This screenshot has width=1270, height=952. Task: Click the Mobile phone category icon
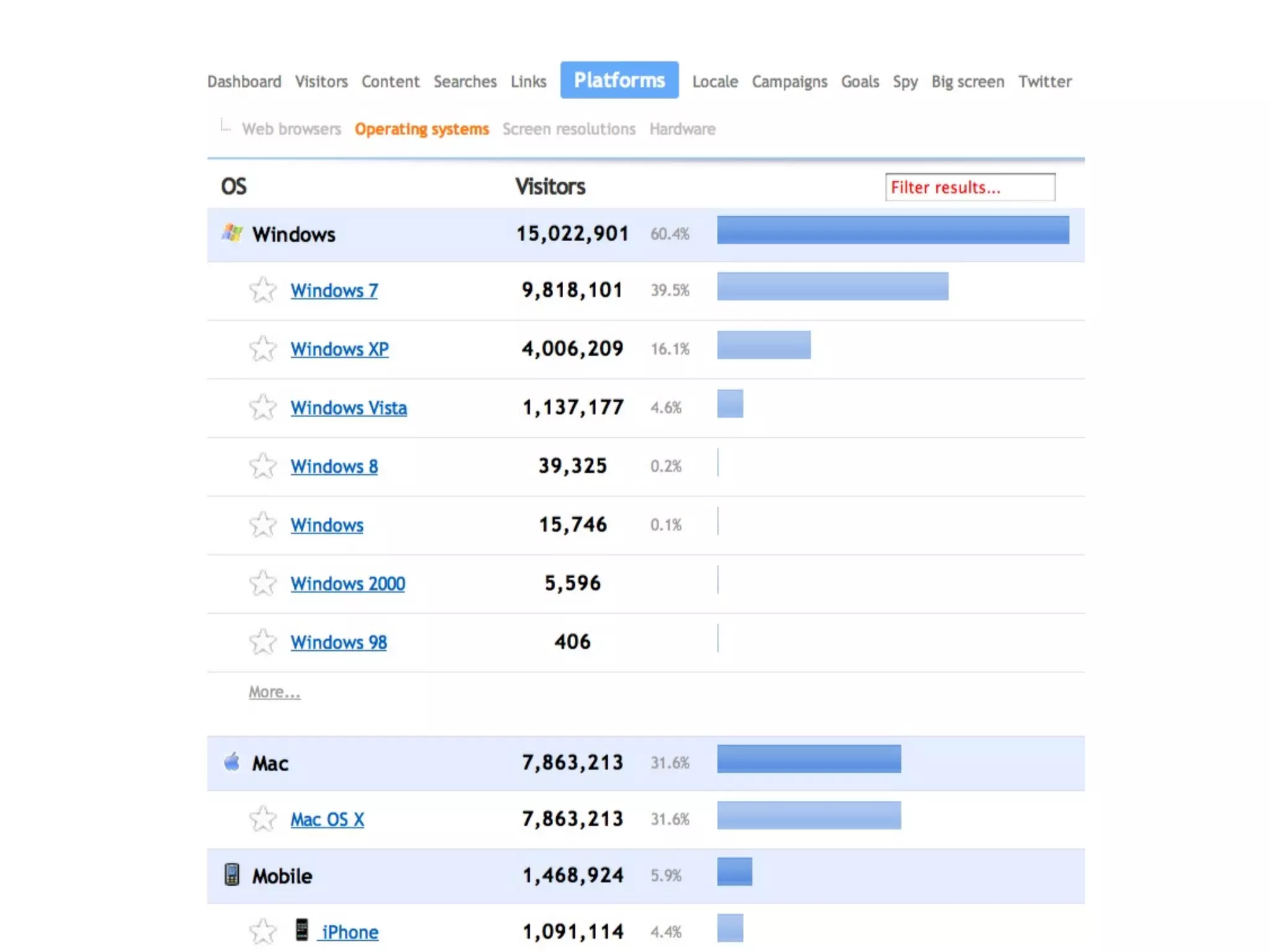232,875
